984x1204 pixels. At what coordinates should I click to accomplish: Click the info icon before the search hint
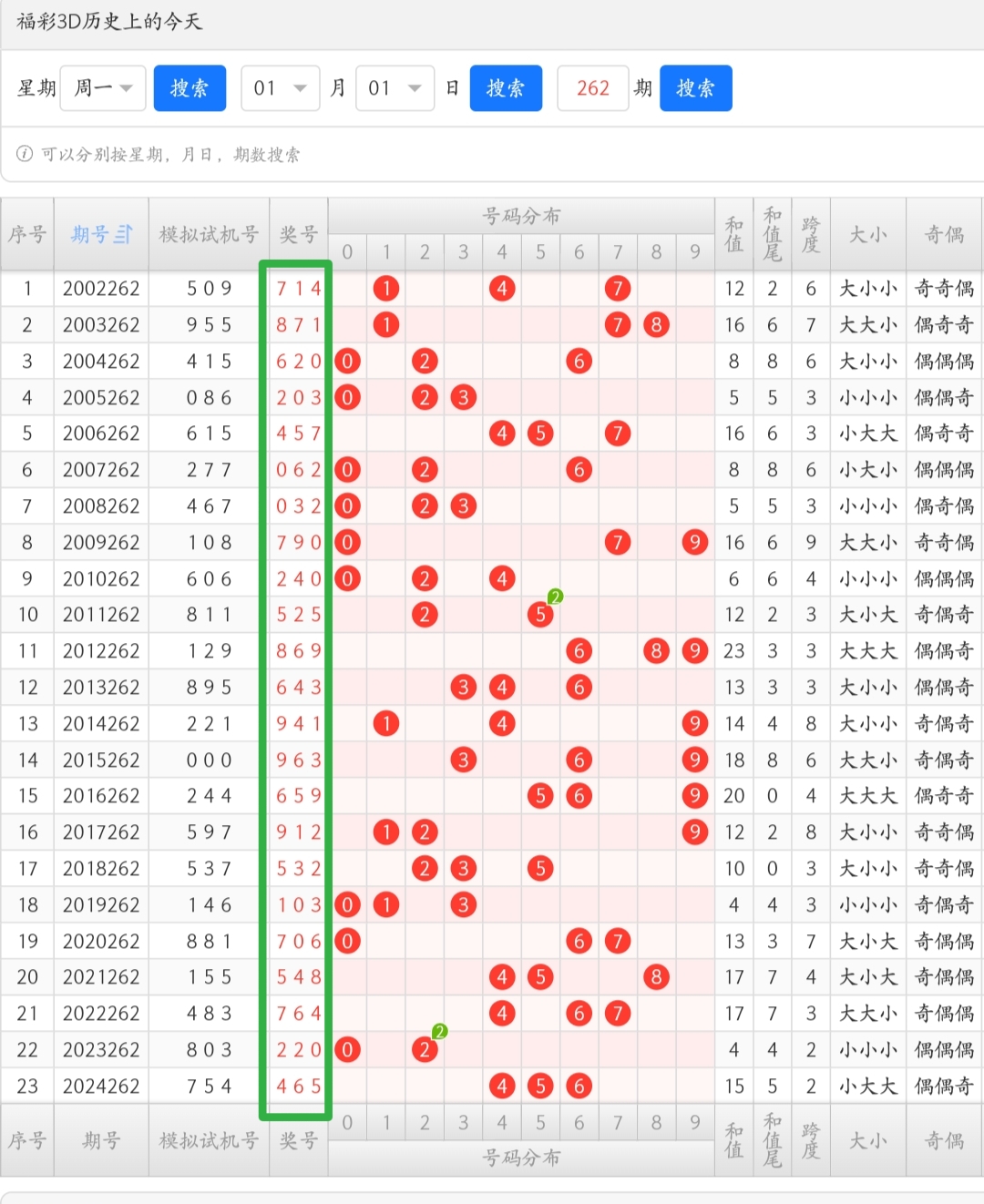click(25, 154)
